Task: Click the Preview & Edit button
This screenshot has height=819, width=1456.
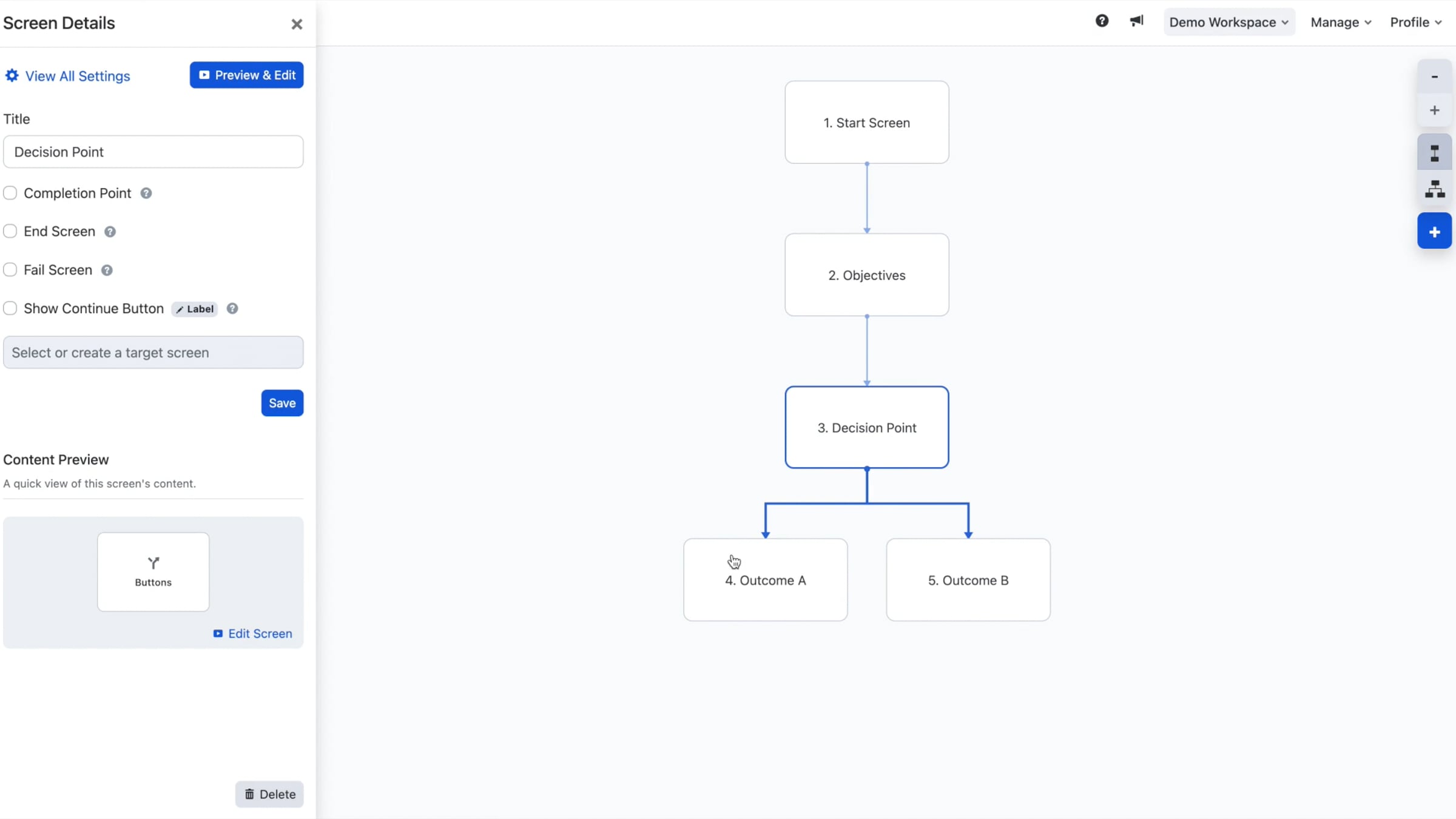Action: [246, 75]
